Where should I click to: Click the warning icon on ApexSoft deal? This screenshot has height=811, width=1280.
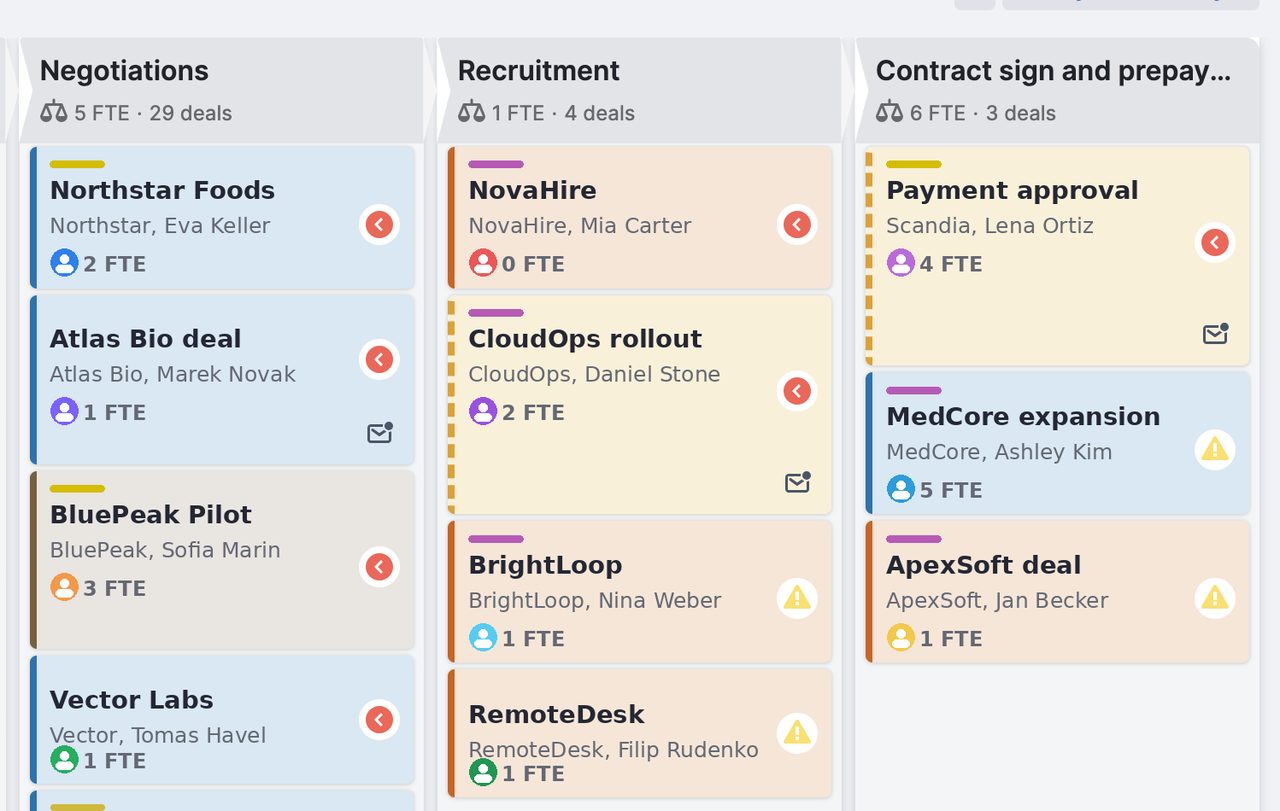(1215, 598)
